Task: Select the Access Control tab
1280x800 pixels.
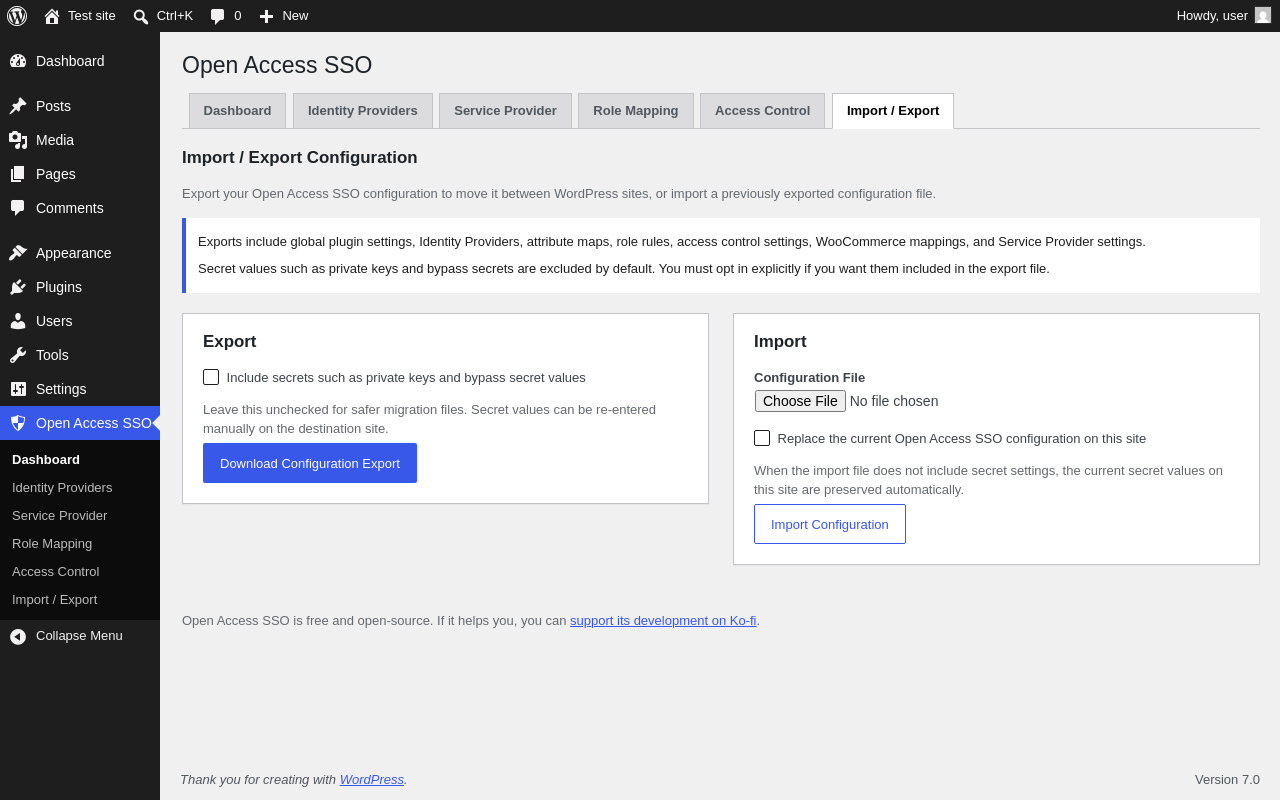Action: click(x=763, y=111)
